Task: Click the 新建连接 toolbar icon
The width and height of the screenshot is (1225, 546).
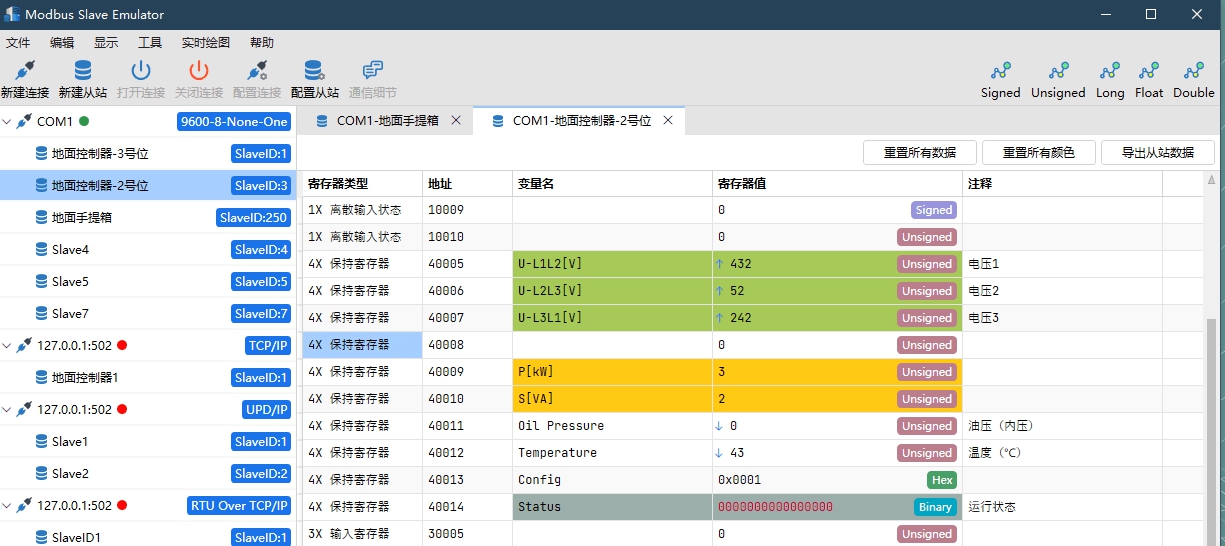Action: 25,70
